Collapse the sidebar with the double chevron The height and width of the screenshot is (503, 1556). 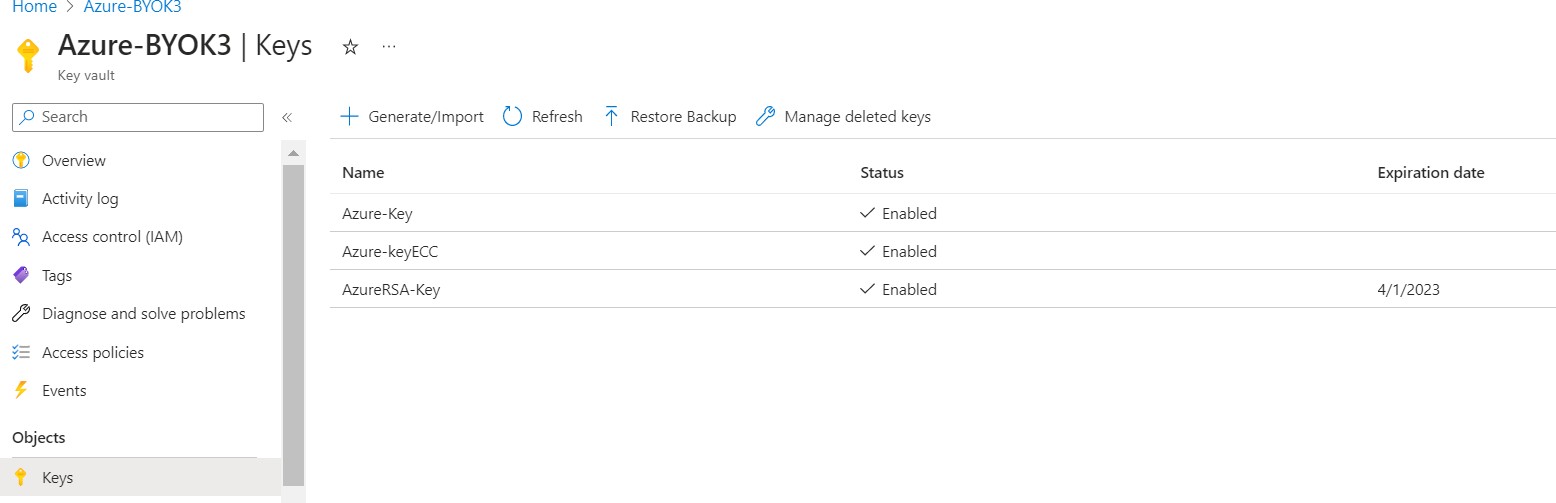pos(287,117)
